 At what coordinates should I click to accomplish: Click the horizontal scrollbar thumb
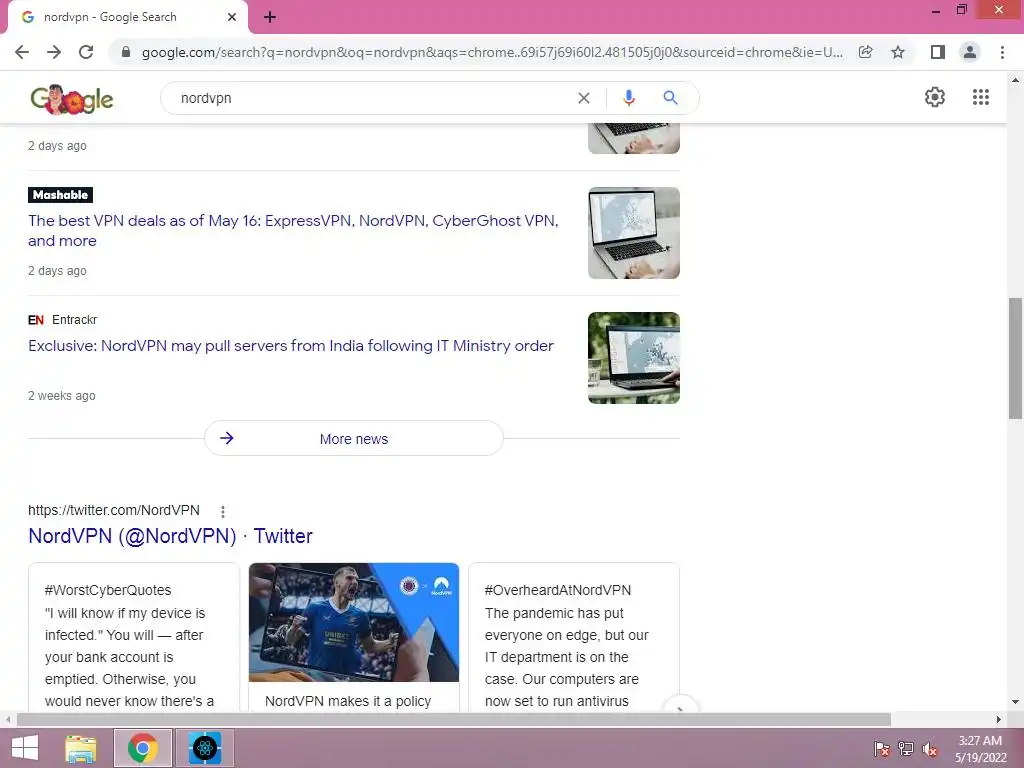click(454, 720)
